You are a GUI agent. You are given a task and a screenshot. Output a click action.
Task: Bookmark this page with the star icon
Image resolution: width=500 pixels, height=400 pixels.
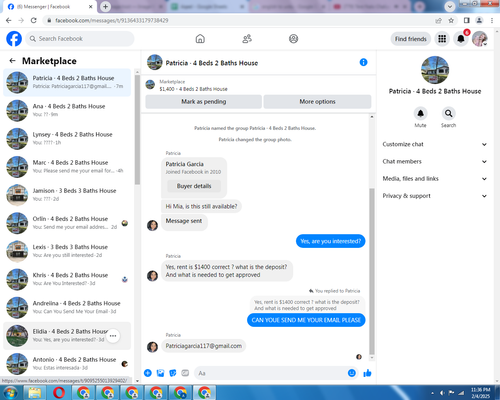(451, 20)
